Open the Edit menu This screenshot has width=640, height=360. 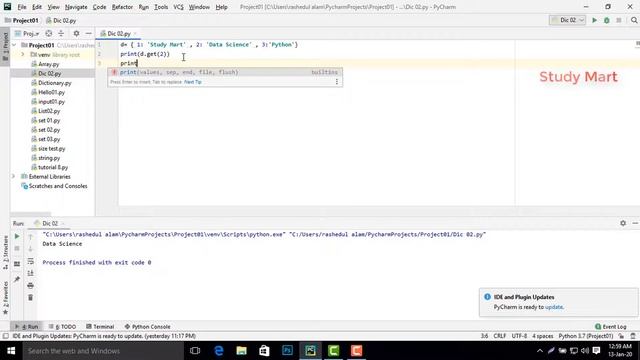pos(37,7)
